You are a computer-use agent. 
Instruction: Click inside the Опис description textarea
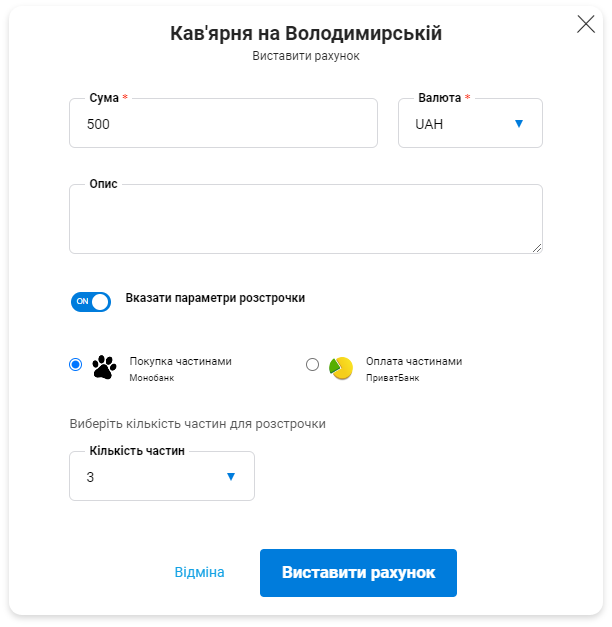[306, 219]
